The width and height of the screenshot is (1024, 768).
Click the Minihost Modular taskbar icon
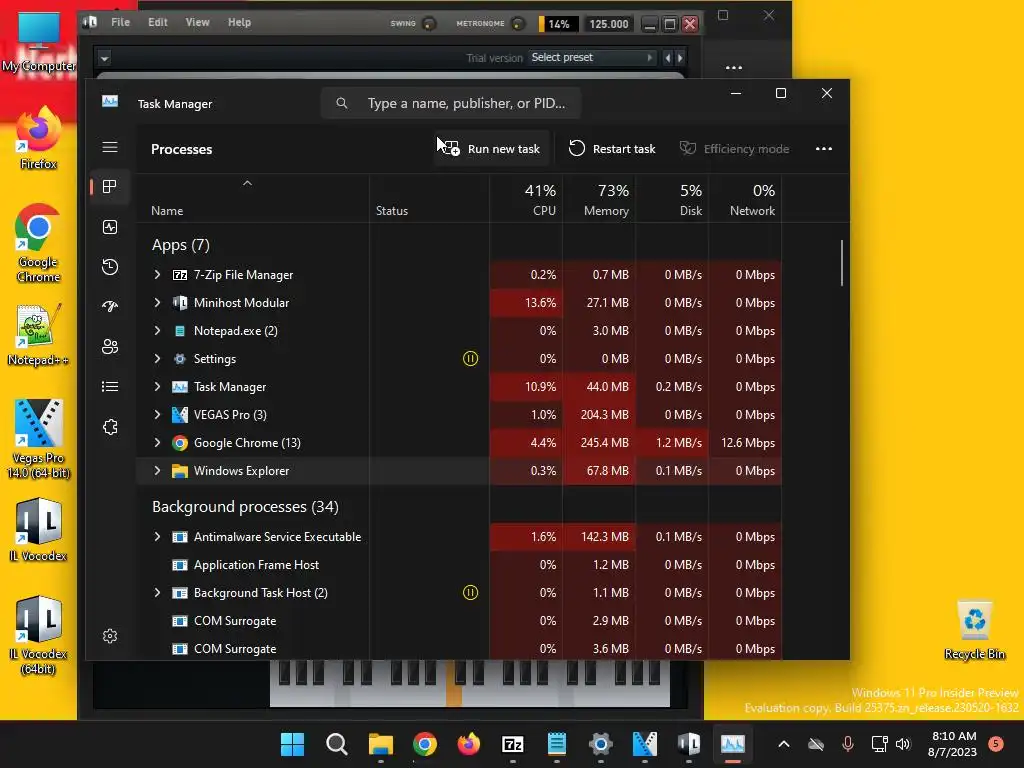[x=689, y=744]
